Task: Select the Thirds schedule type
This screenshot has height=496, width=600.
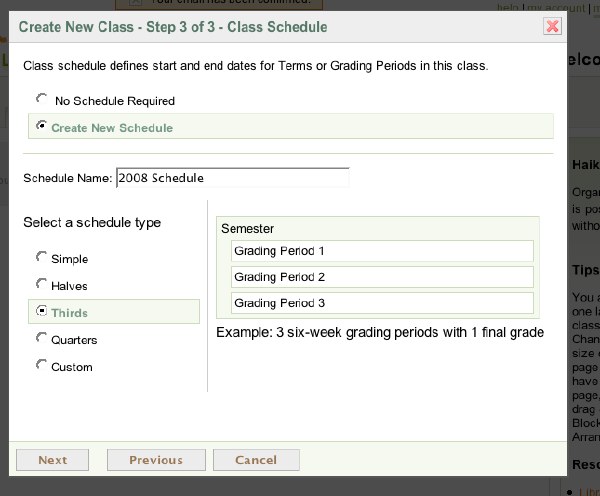Action: (41, 311)
